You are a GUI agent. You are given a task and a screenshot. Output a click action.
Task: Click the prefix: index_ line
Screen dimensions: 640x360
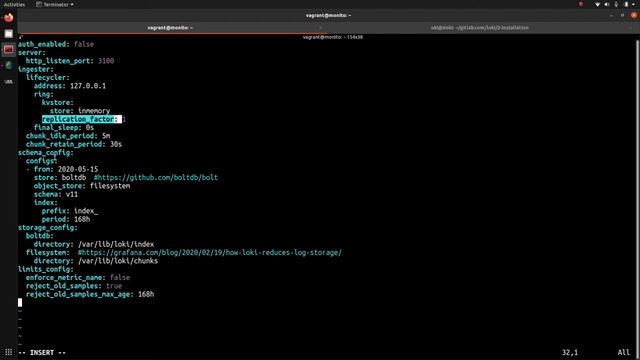(x=70, y=211)
